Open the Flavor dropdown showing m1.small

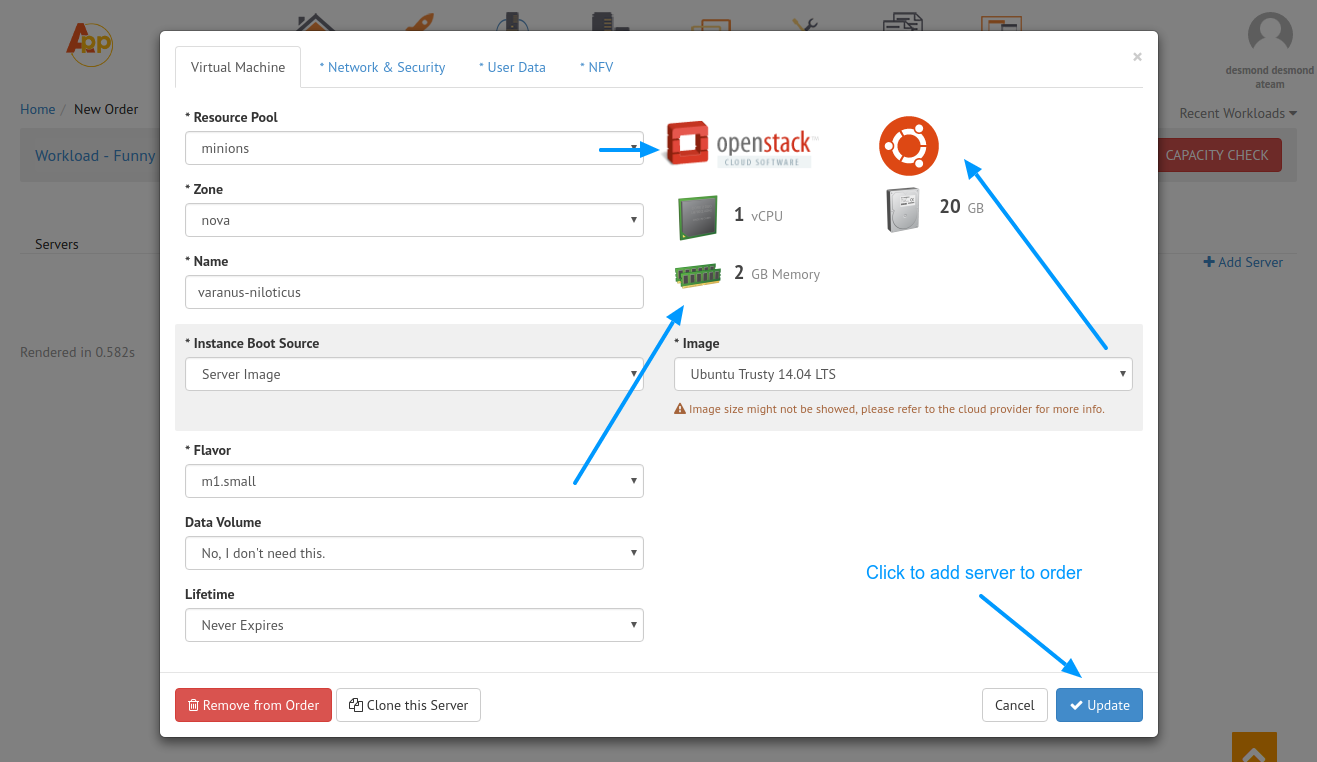pos(414,481)
